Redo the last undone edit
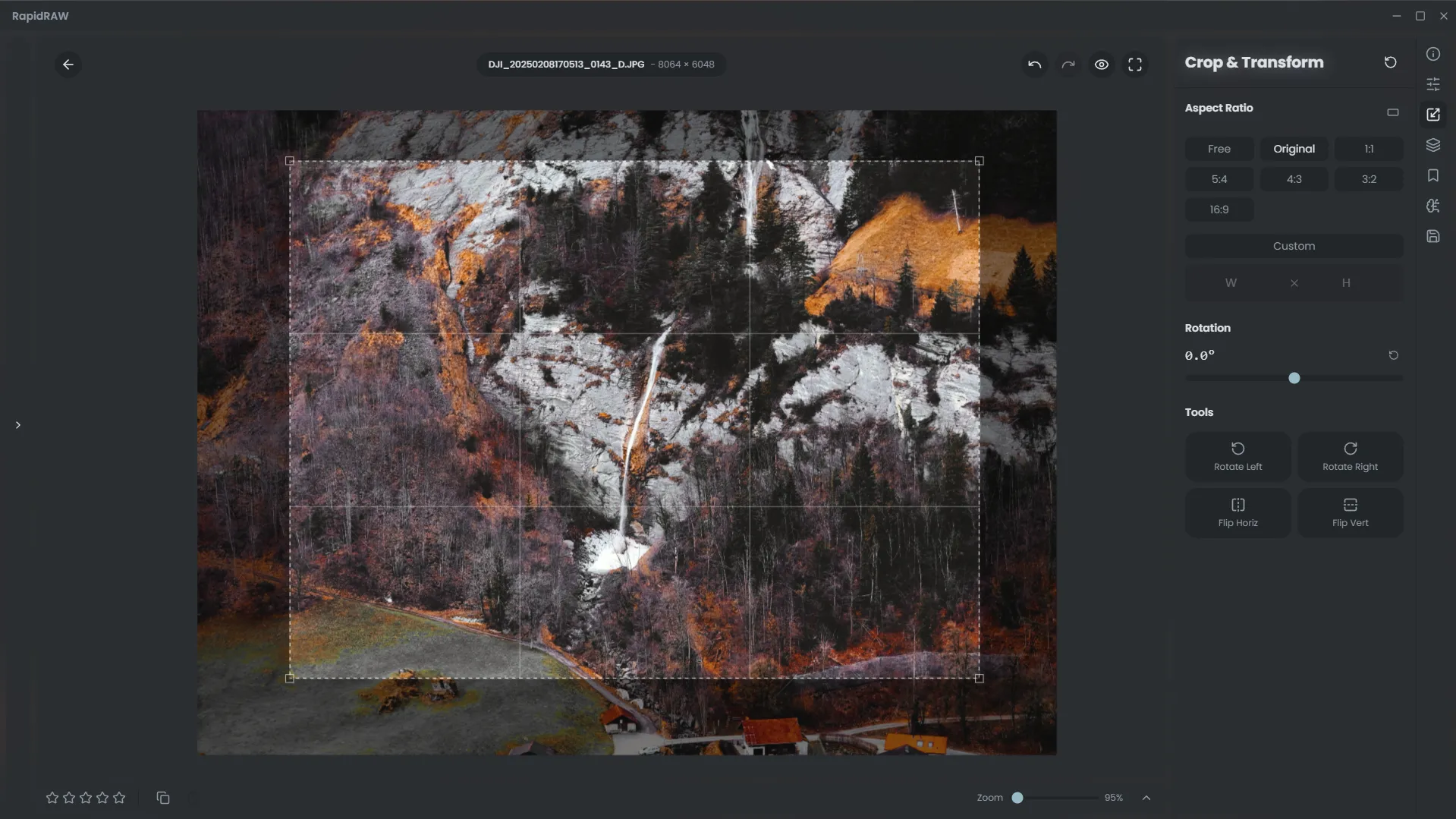 coord(1068,65)
